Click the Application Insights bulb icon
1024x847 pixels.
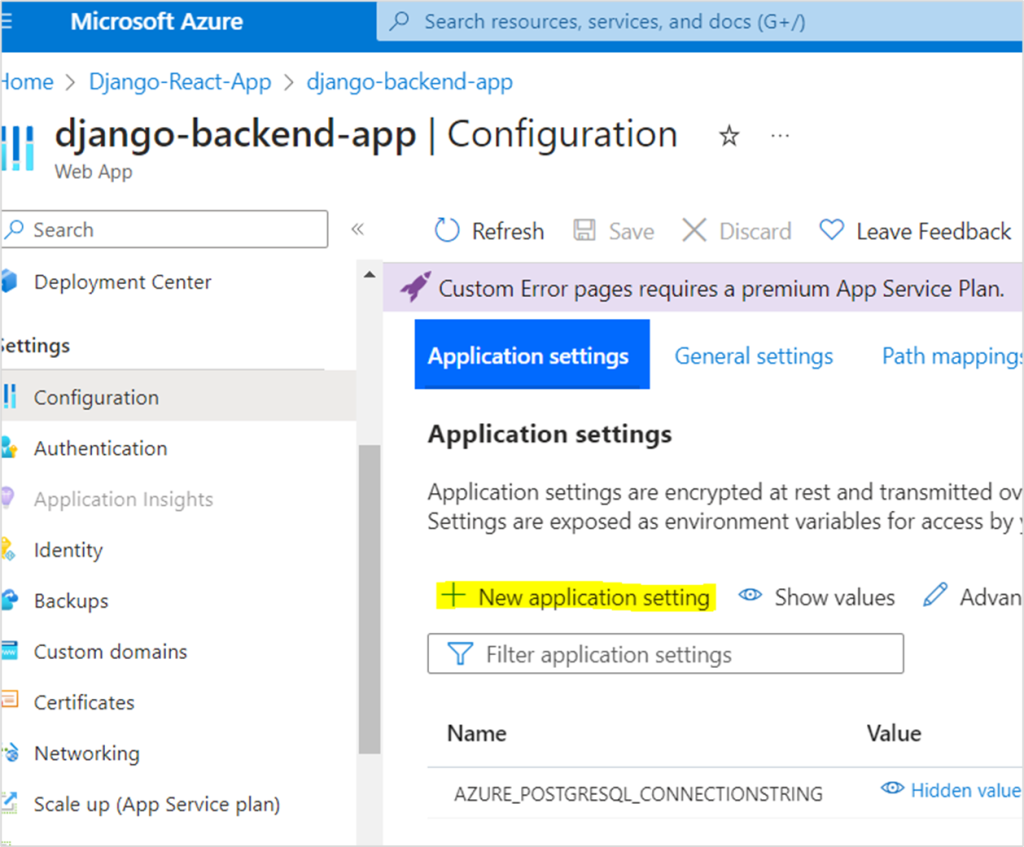[7, 498]
